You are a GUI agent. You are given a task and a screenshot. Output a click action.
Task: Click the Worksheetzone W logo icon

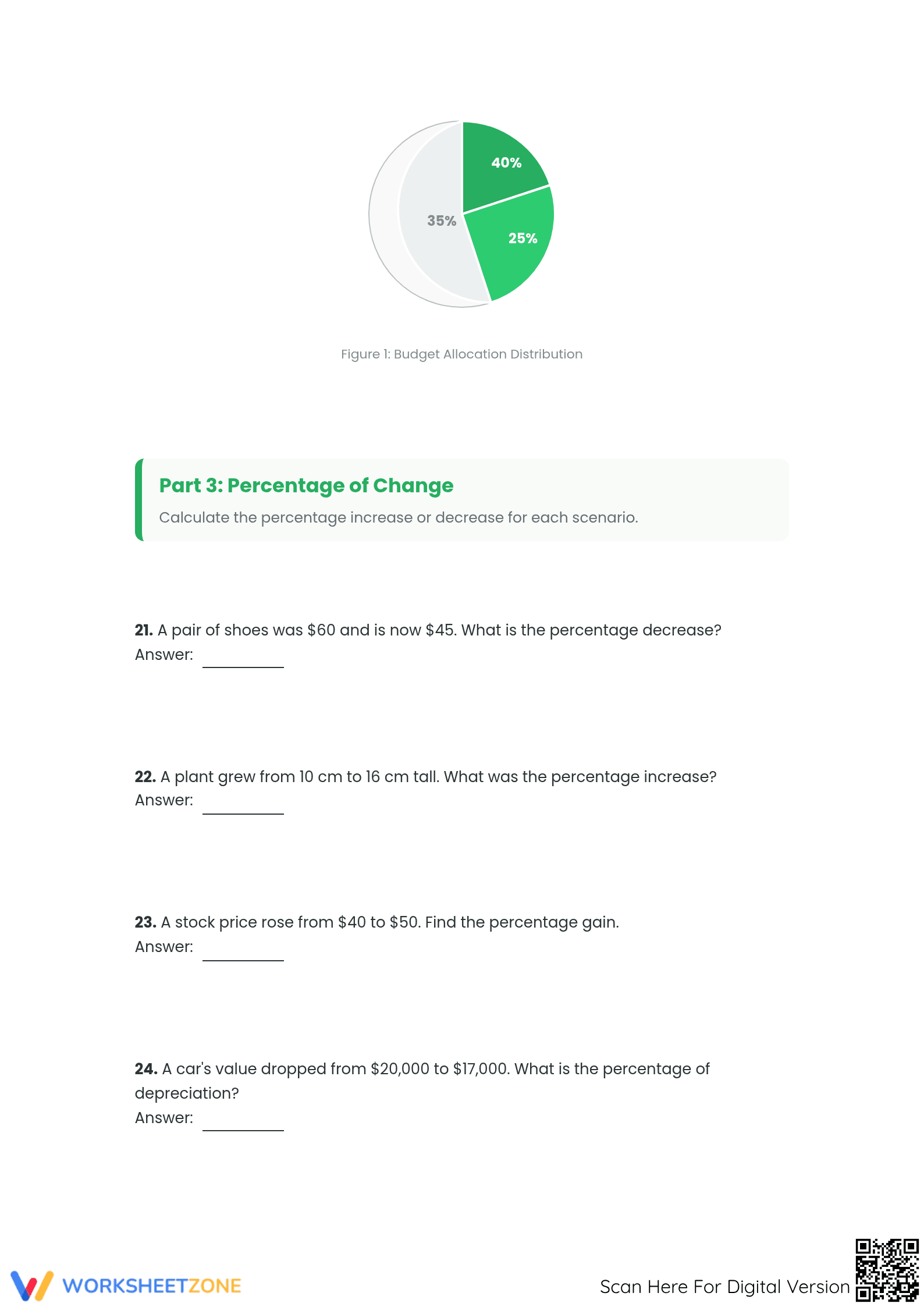point(32,1285)
